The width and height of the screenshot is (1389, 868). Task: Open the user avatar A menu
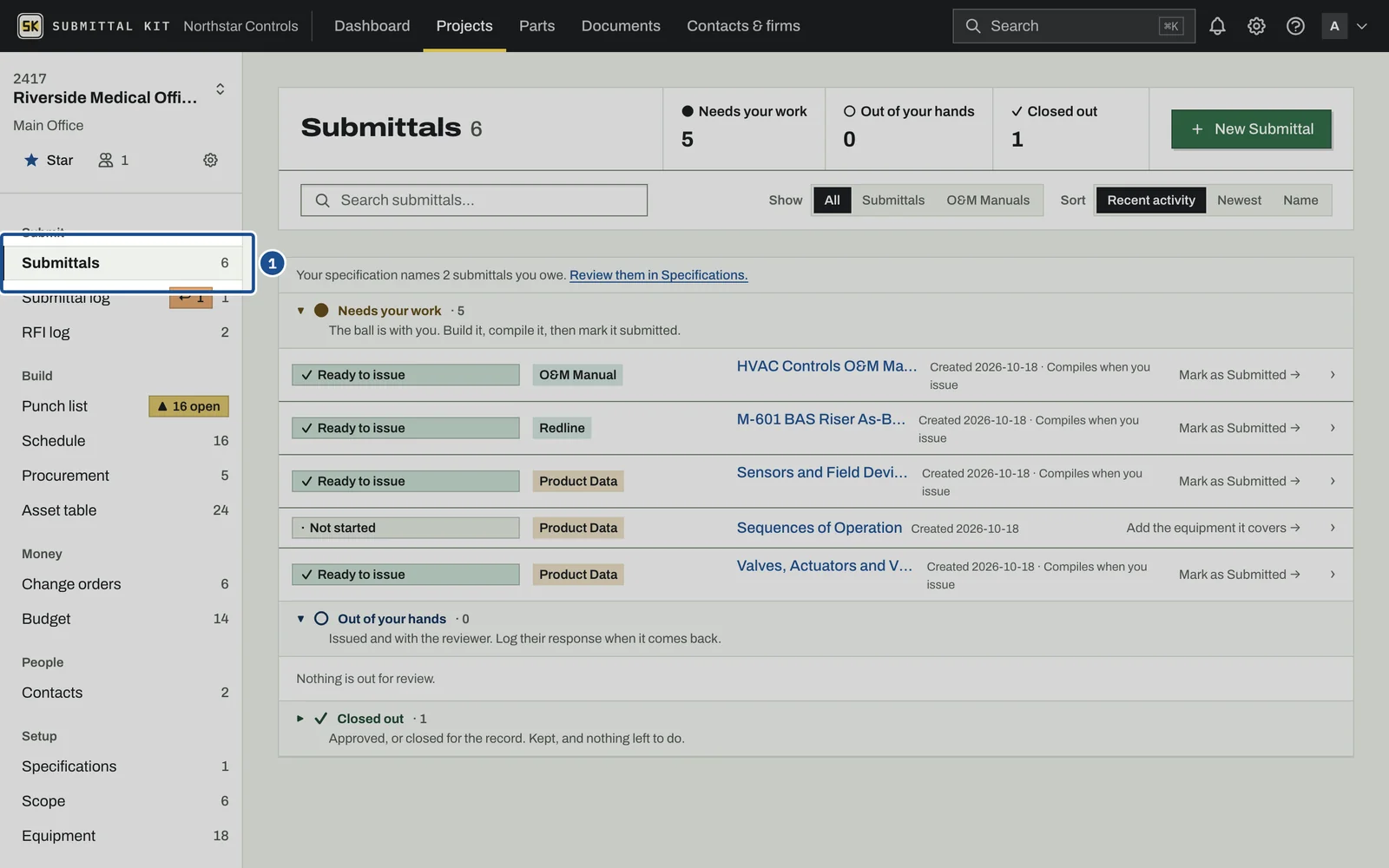point(1345,26)
